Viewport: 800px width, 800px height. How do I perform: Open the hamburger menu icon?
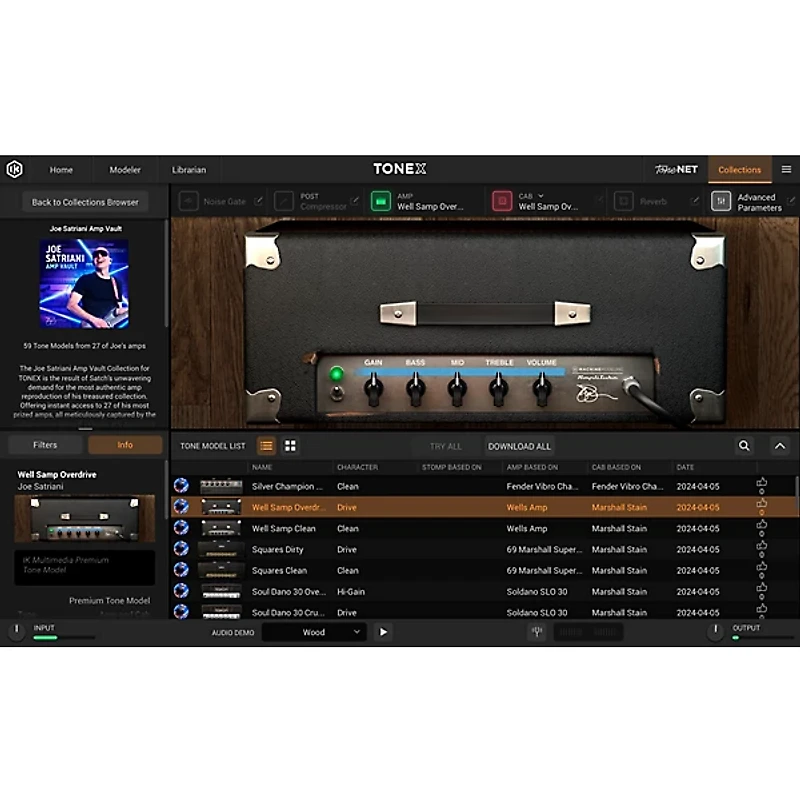[786, 169]
